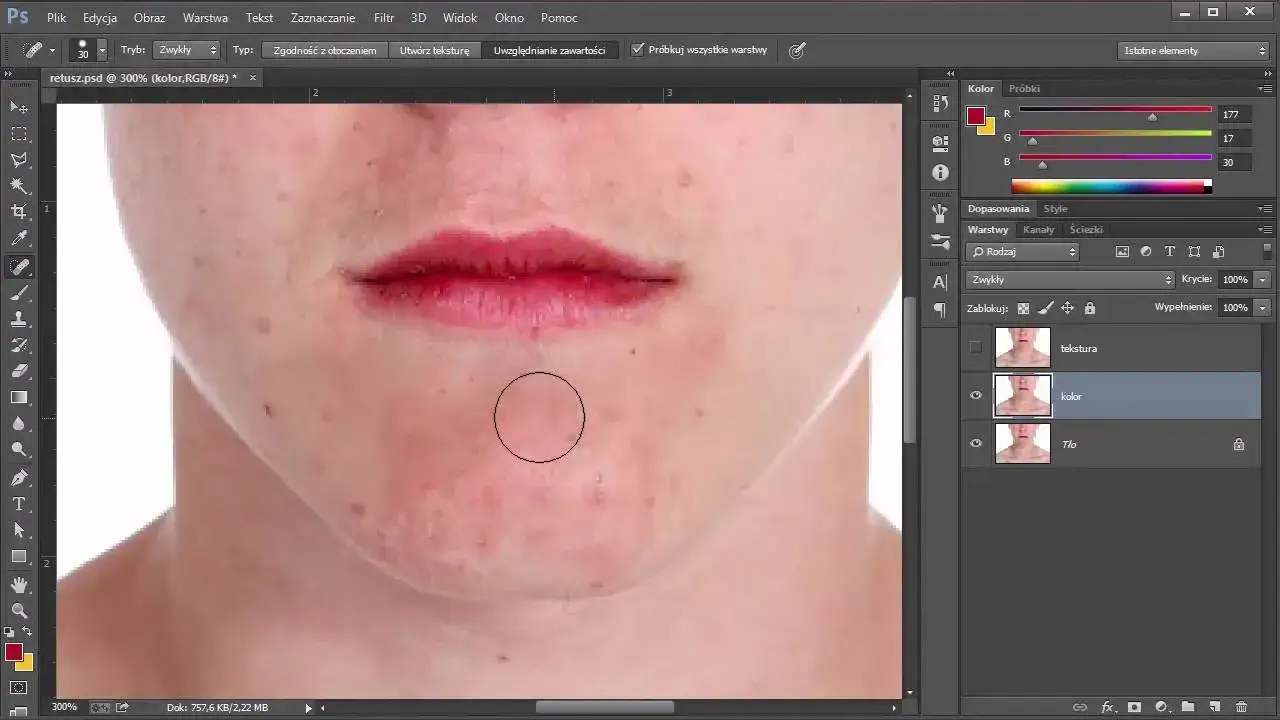The width and height of the screenshot is (1280, 720).
Task: Open the Info panel icon on right strip
Action: (x=938, y=172)
